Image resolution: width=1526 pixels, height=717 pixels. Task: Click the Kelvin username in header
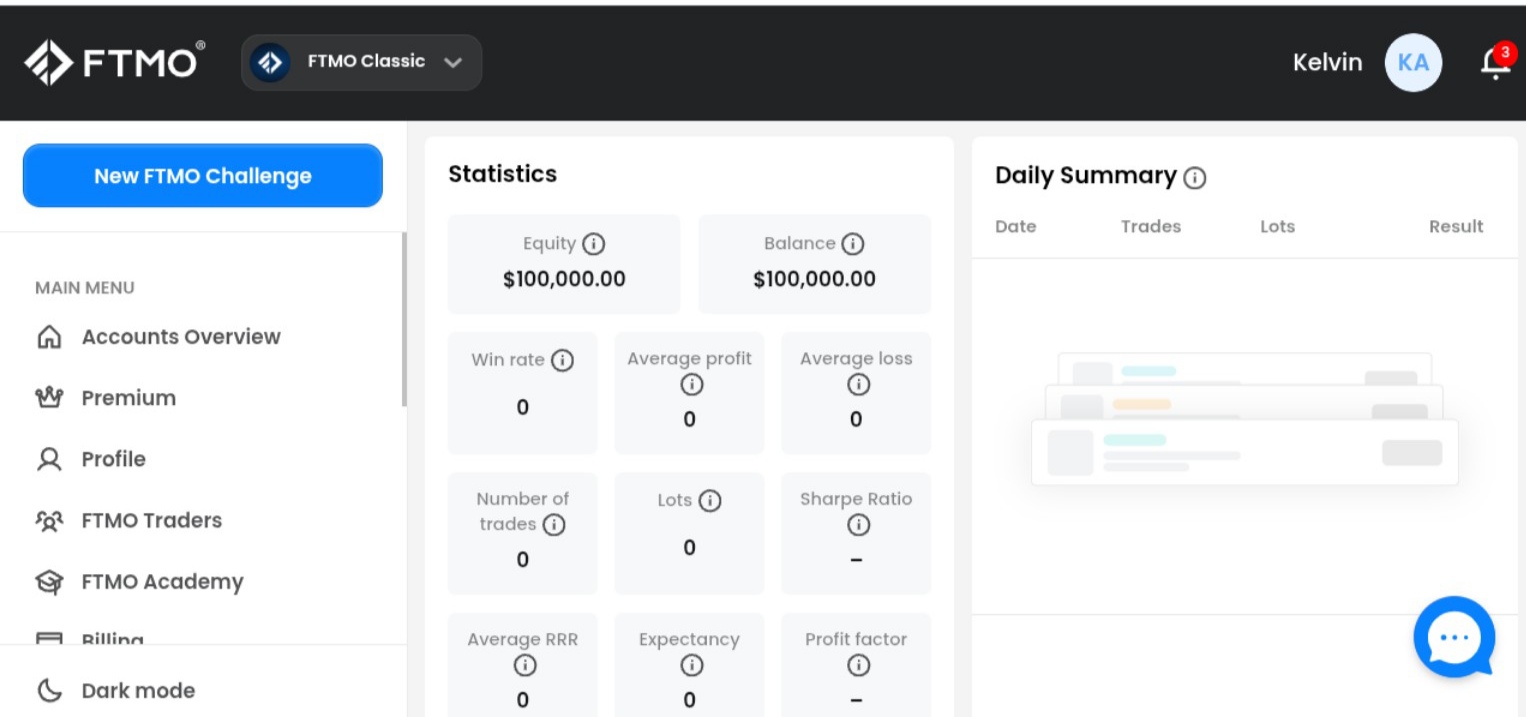pyautogui.click(x=1327, y=62)
